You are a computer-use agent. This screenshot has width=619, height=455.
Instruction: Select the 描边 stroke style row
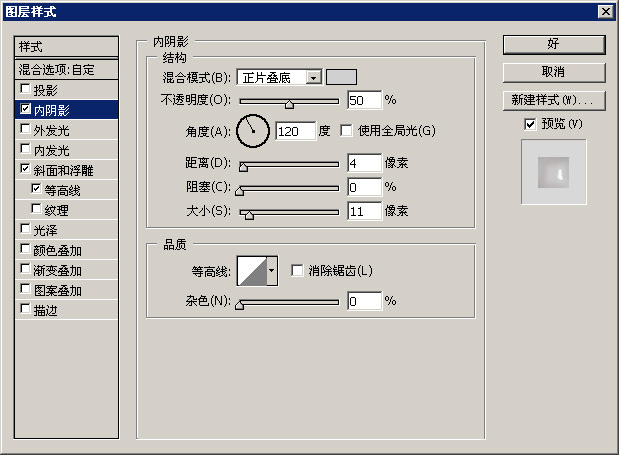pyautogui.click(x=66, y=310)
